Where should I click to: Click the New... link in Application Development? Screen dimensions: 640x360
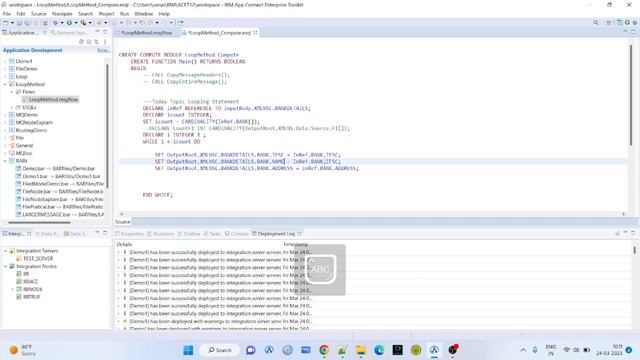point(103,50)
